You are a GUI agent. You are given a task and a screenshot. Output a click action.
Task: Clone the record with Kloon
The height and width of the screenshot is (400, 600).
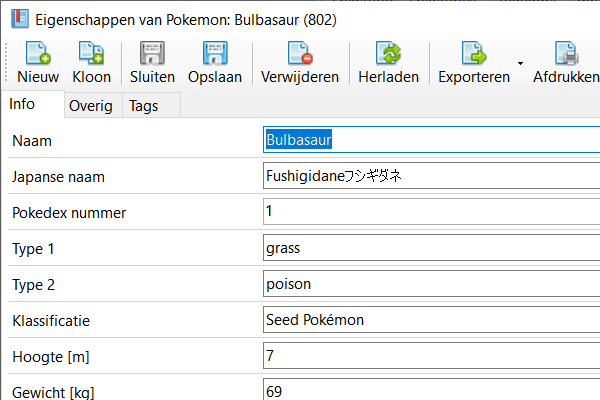click(x=92, y=54)
